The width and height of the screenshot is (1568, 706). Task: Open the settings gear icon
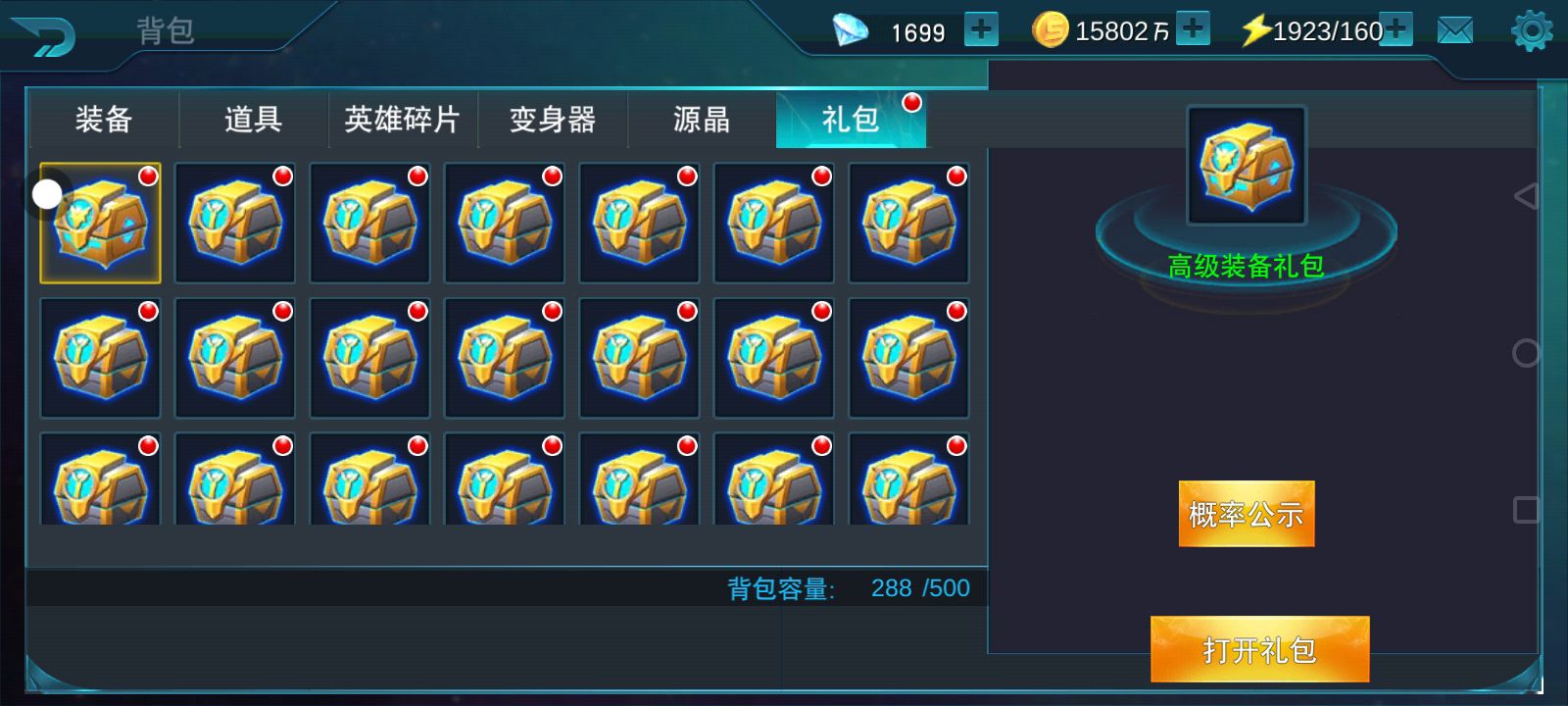1532,30
